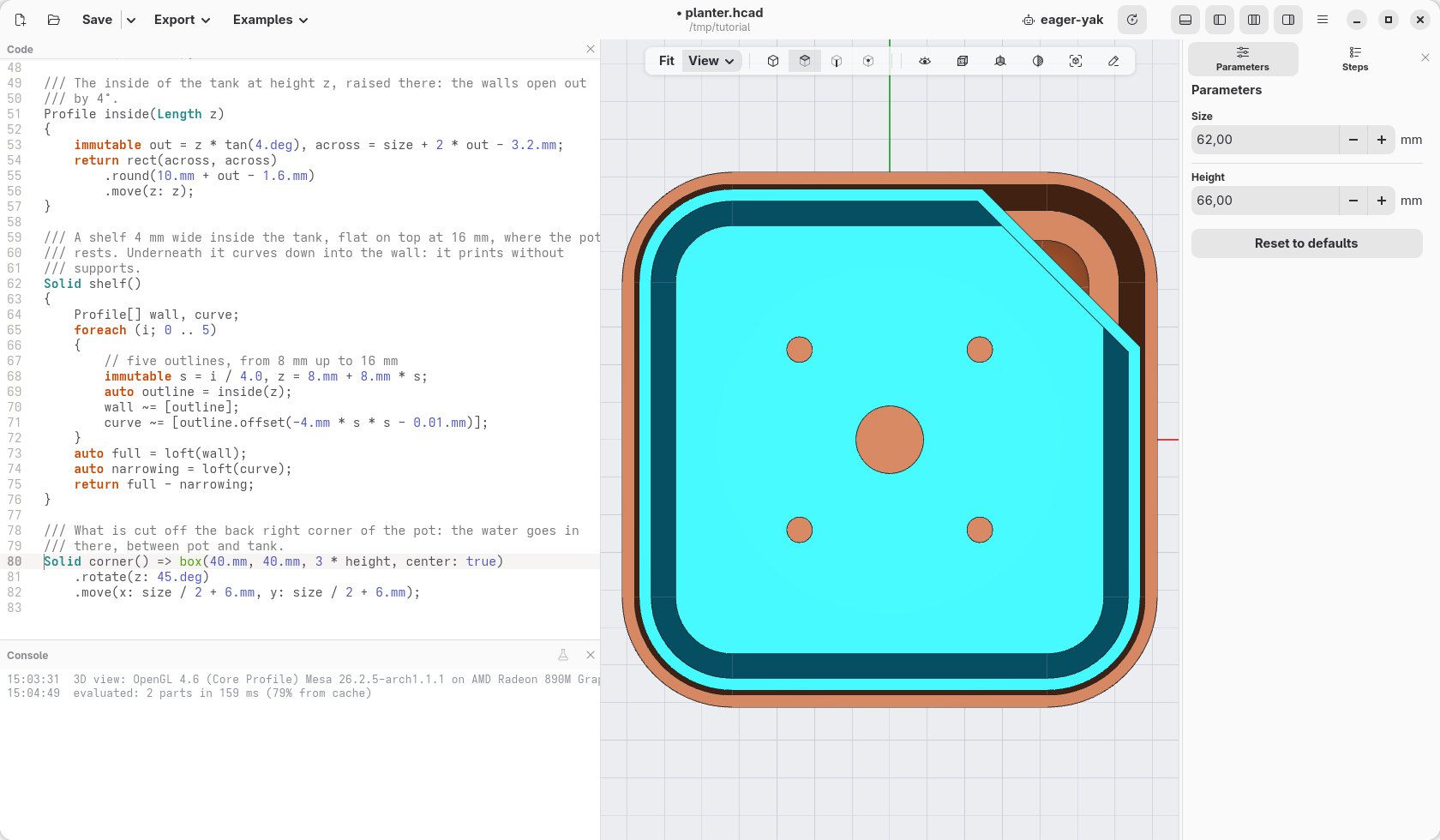Image resolution: width=1440 pixels, height=840 pixels.
Task: Expand the Save options dropdown arrow
Action: coord(131,20)
